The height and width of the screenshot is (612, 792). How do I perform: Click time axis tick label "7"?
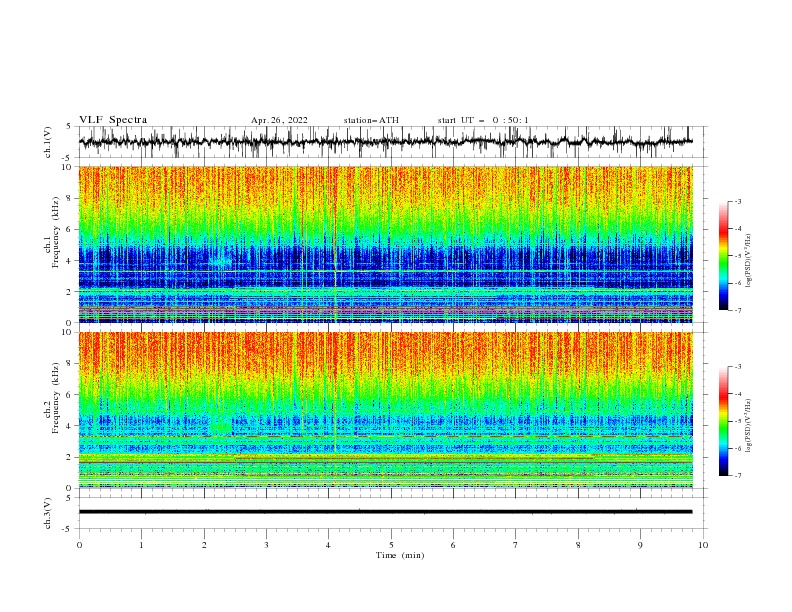coord(516,545)
